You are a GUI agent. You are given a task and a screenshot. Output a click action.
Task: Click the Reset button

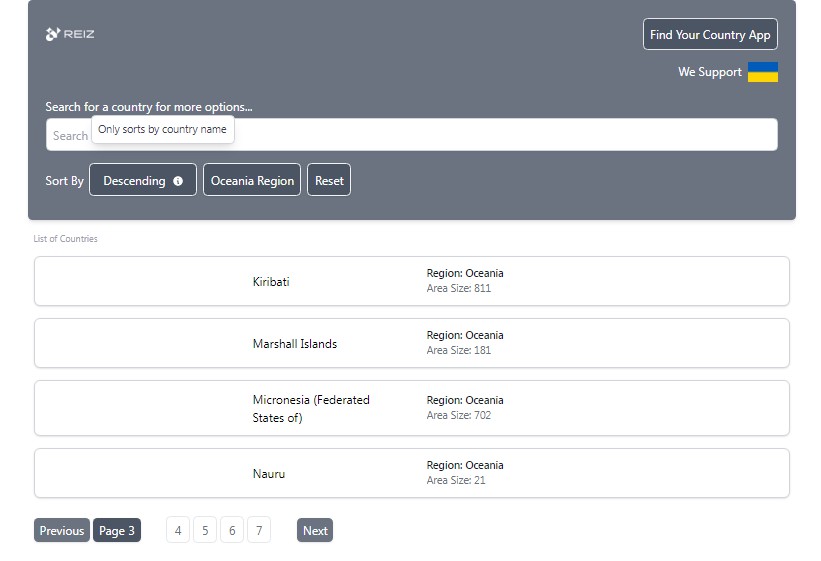pyautogui.click(x=329, y=181)
